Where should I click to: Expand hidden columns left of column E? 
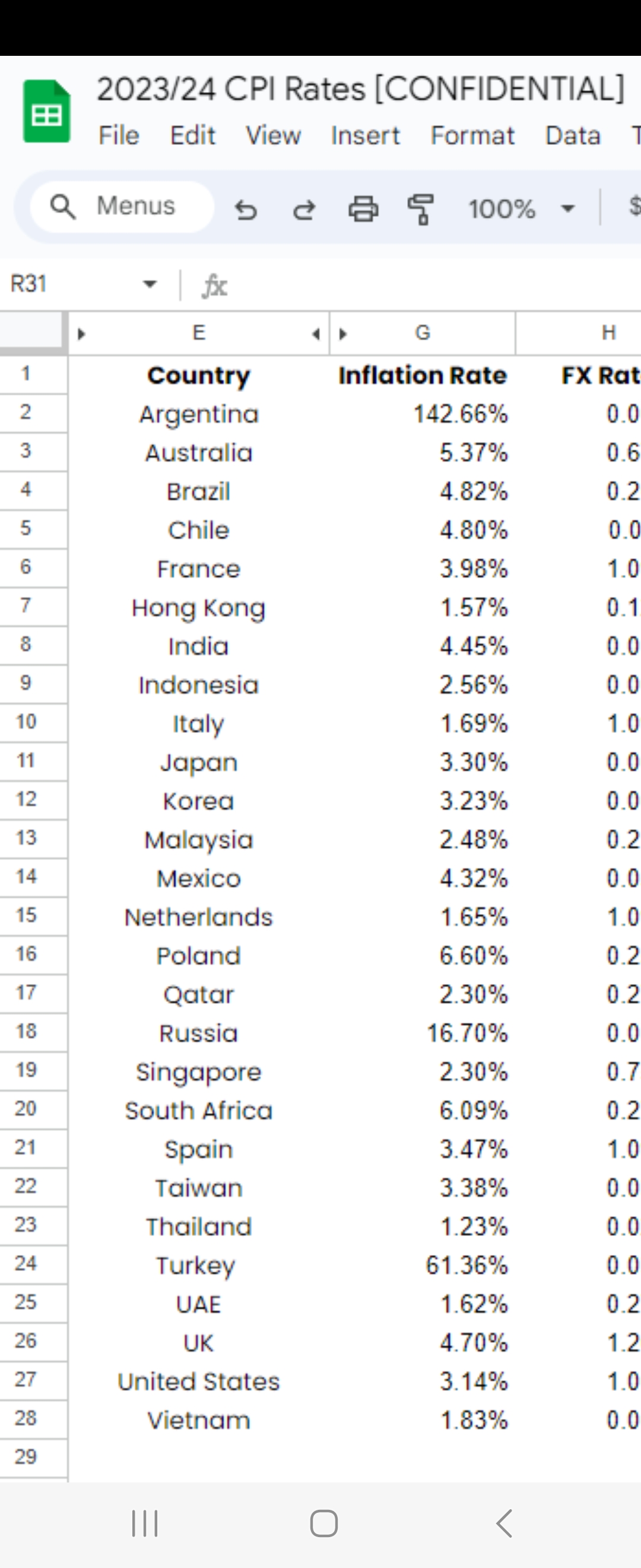[81, 334]
